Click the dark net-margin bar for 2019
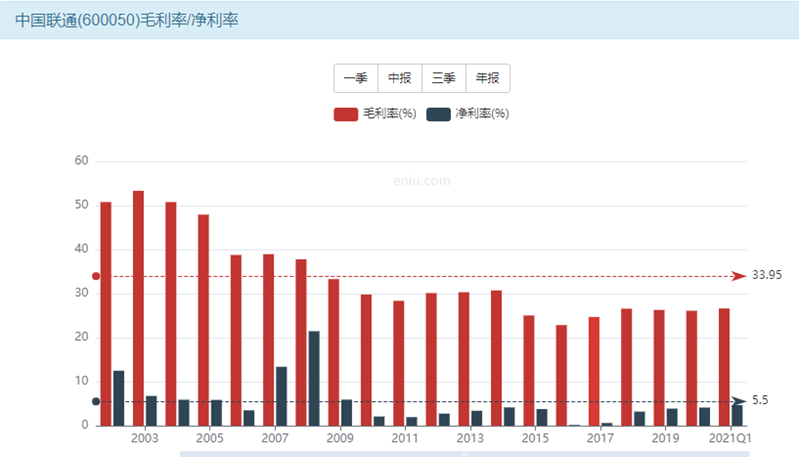Image resolution: width=799 pixels, height=457 pixels. [x=672, y=417]
